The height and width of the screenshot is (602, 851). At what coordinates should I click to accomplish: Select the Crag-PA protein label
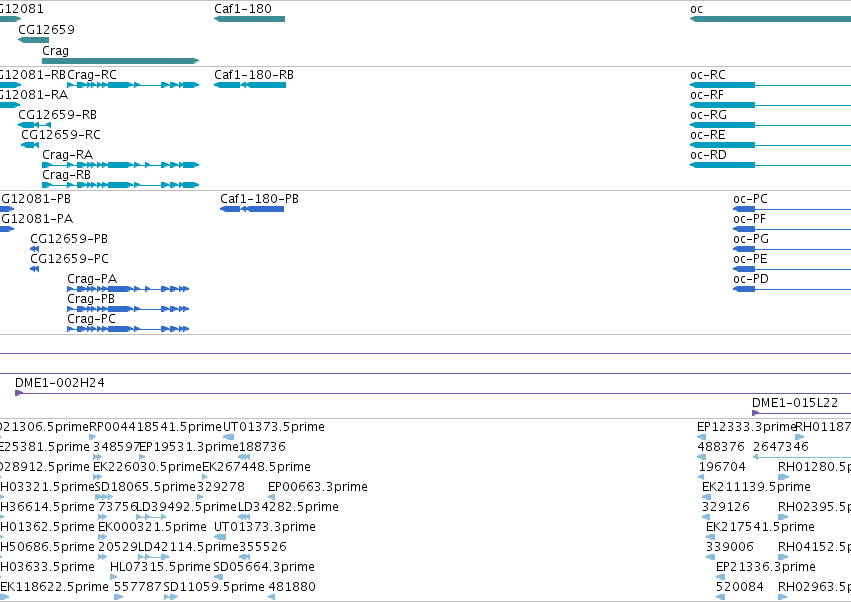point(92,278)
